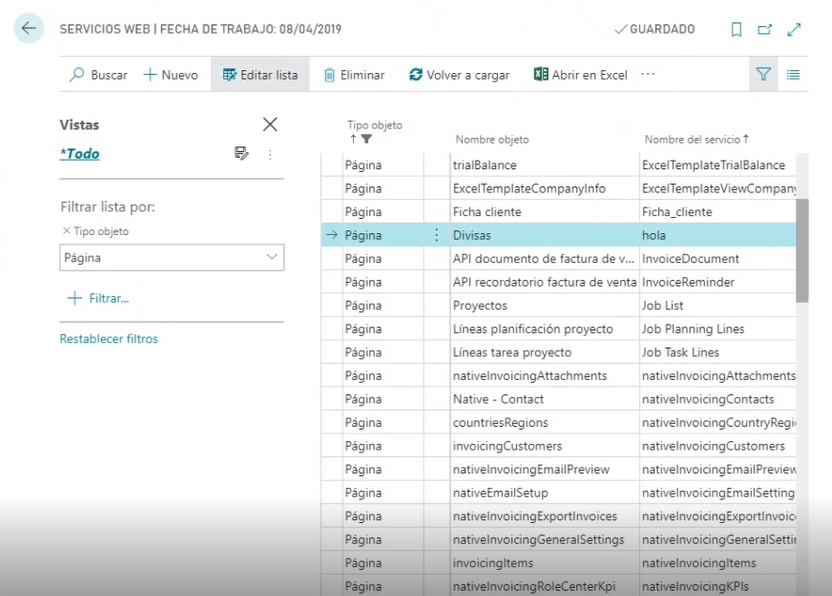Image resolution: width=832 pixels, height=596 pixels.
Task: Open view options menu beside Todo
Action: [x=270, y=154]
